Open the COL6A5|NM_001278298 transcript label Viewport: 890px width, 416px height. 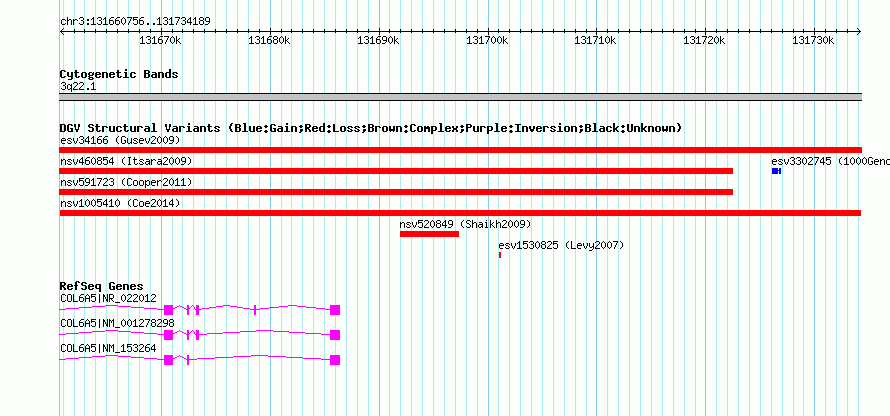[x=117, y=323]
